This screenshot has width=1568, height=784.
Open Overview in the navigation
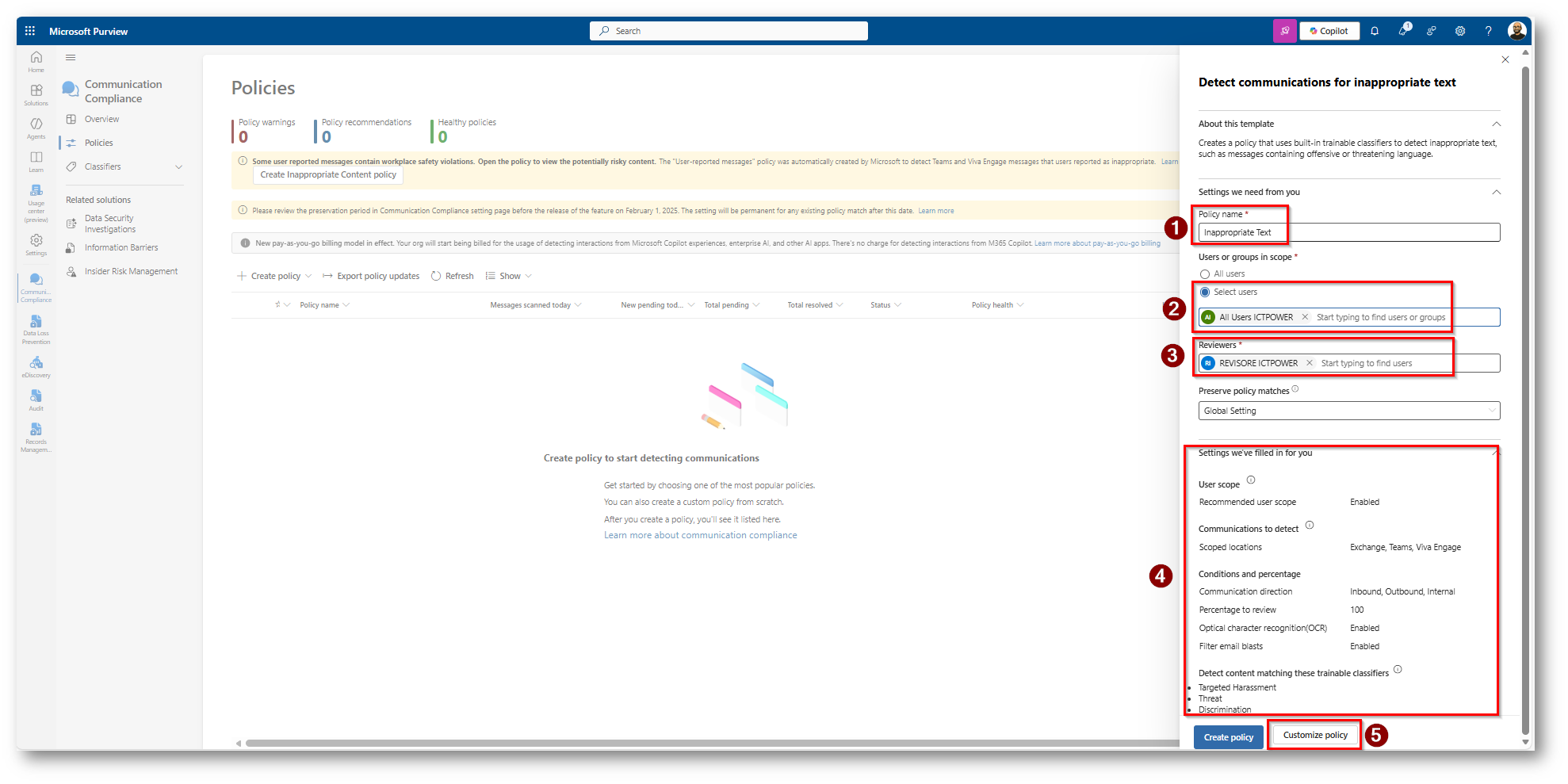tap(102, 119)
